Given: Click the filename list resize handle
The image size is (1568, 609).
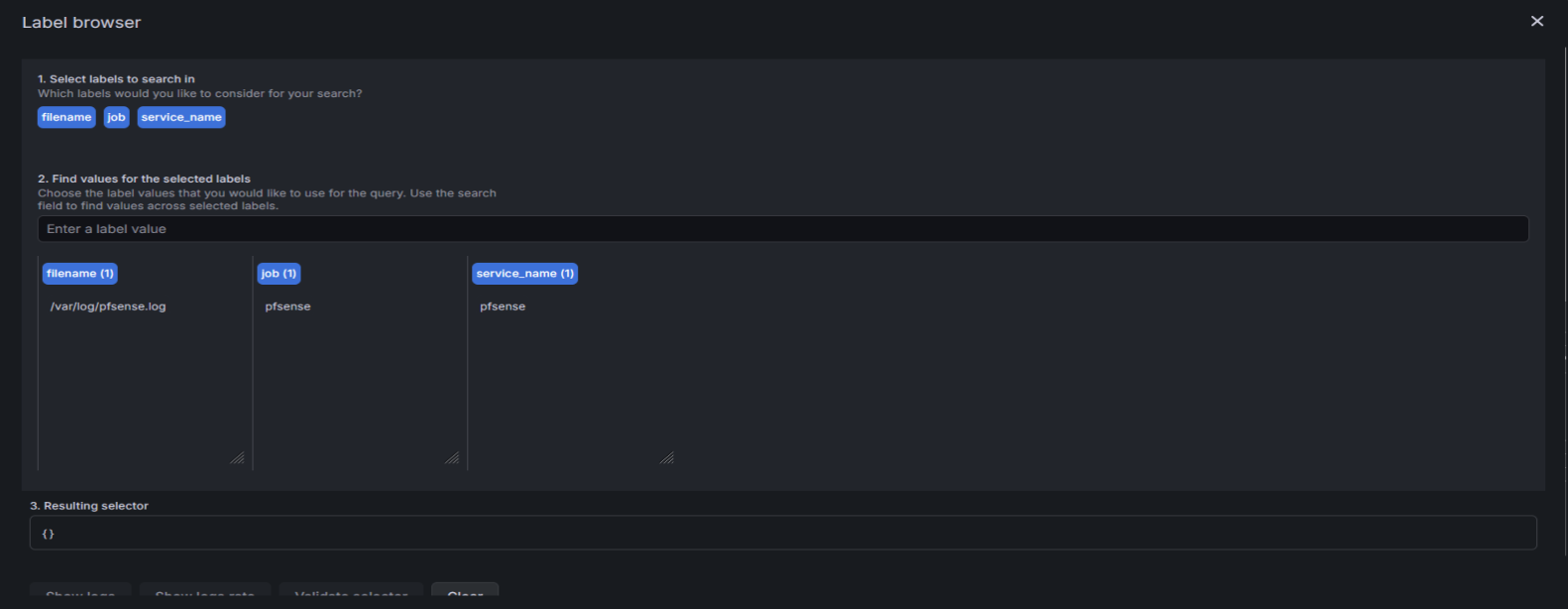Looking at the screenshot, I should [x=238, y=458].
